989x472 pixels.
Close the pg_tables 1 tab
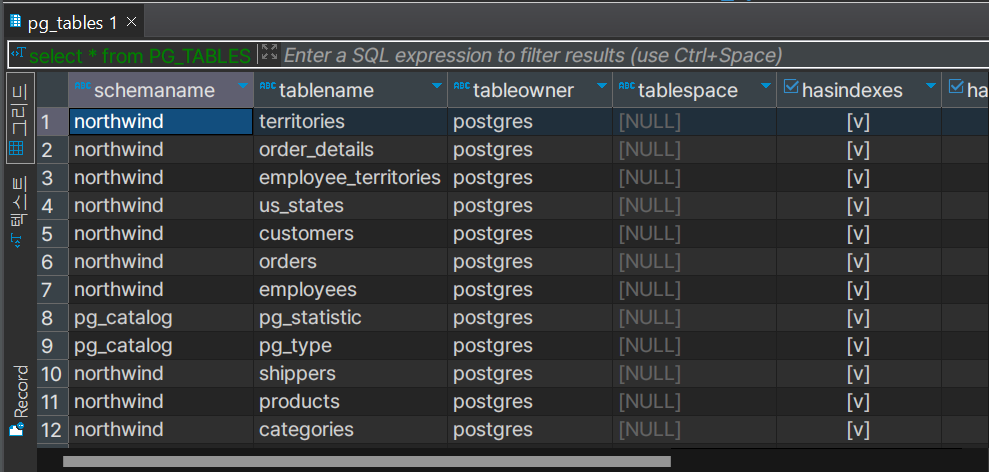[x=131, y=22]
